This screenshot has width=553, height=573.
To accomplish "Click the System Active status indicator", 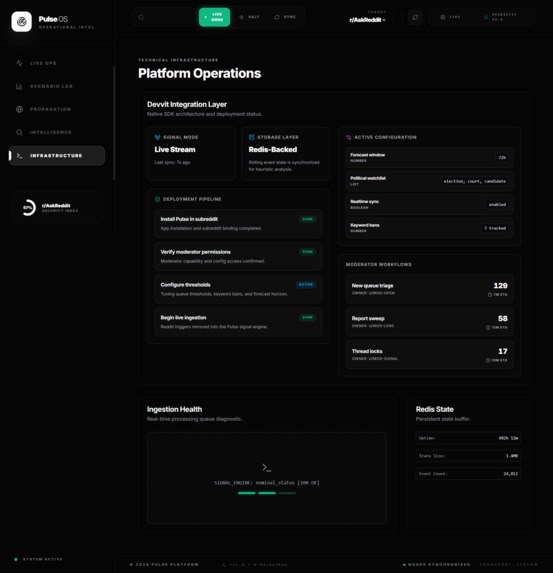I will [x=38, y=559].
